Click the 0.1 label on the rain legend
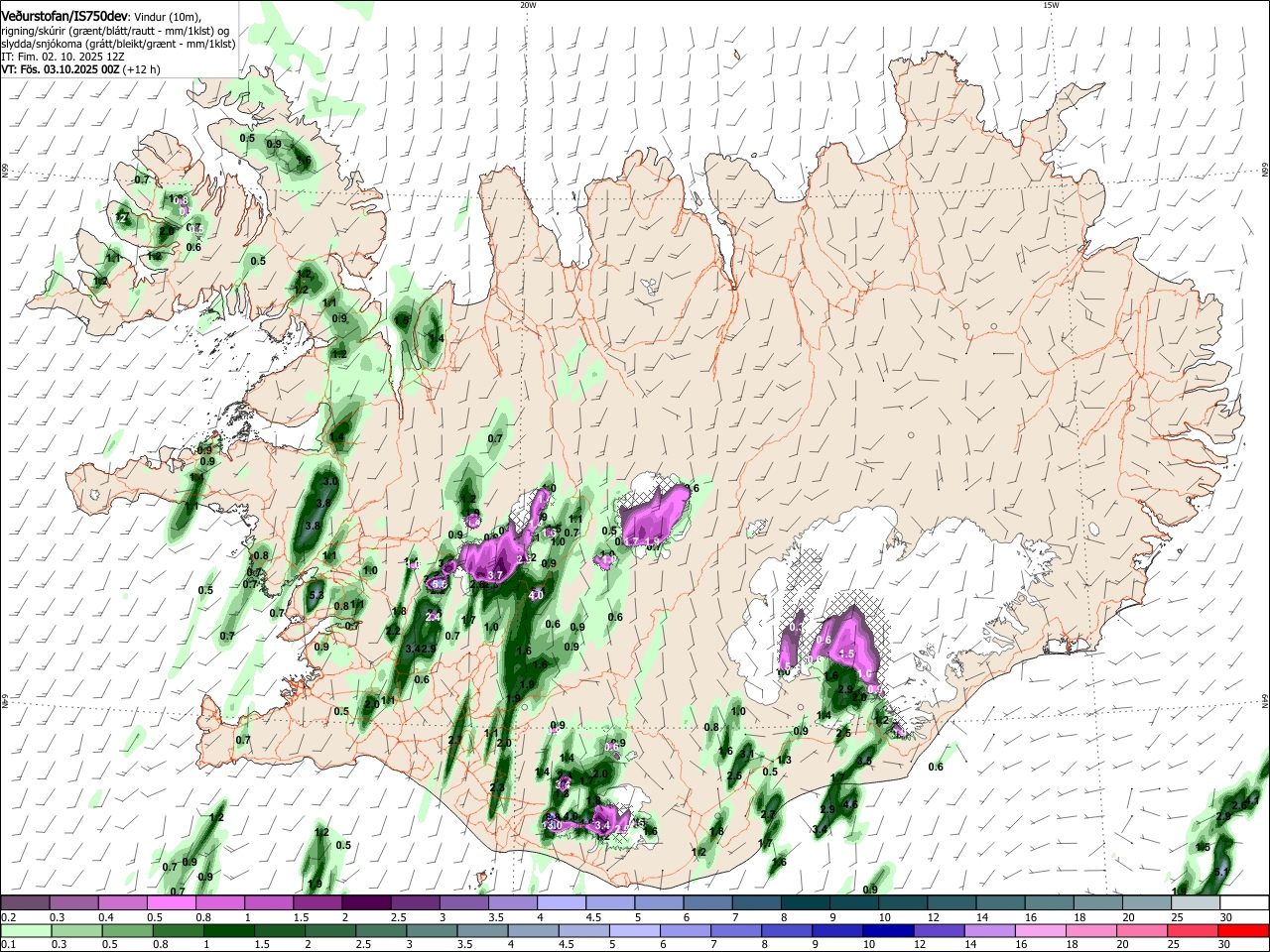Viewport: 1270px width, 952px height. (x=7, y=944)
